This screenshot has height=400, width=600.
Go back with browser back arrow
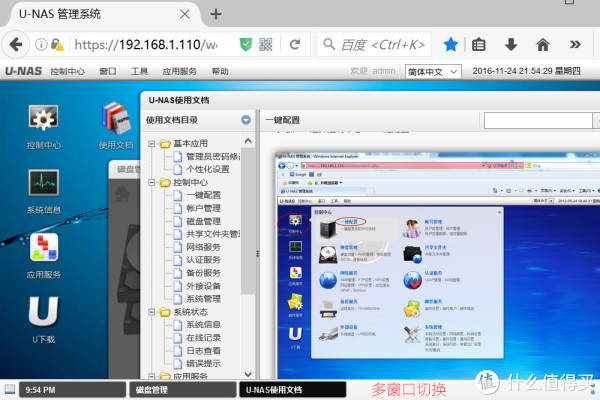[x=16, y=45]
